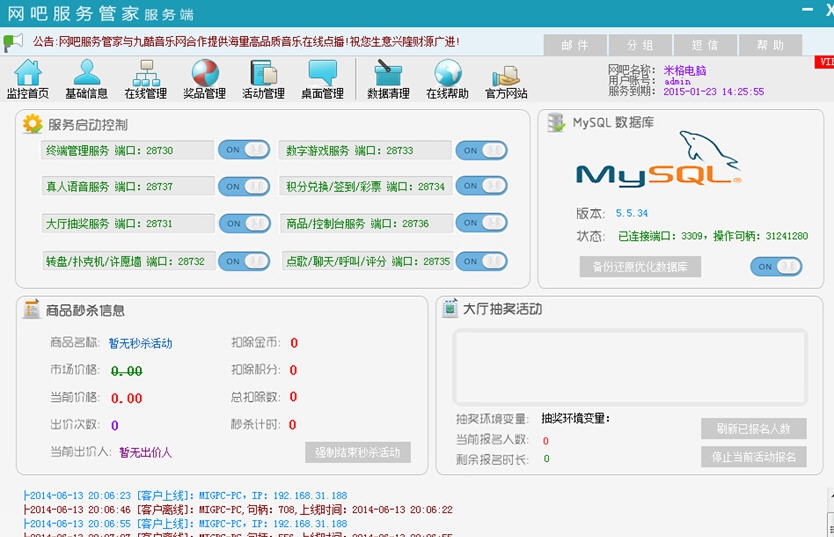The image size is (834, 537).
Task: Open 奖品管理 ball icon
Action: point(205,79)
